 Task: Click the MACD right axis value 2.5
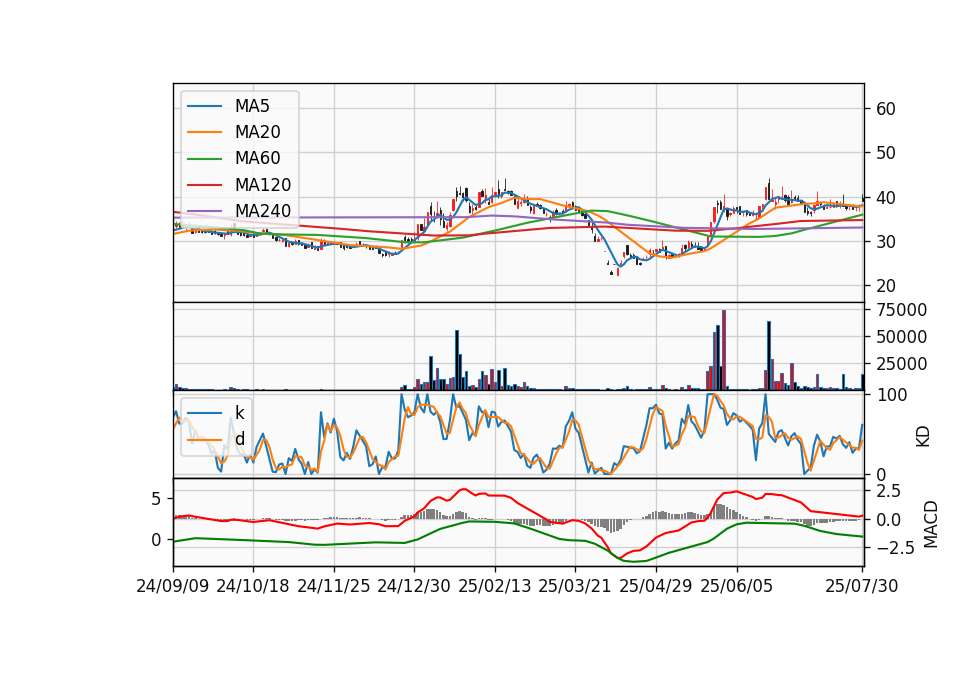[888, 491]
